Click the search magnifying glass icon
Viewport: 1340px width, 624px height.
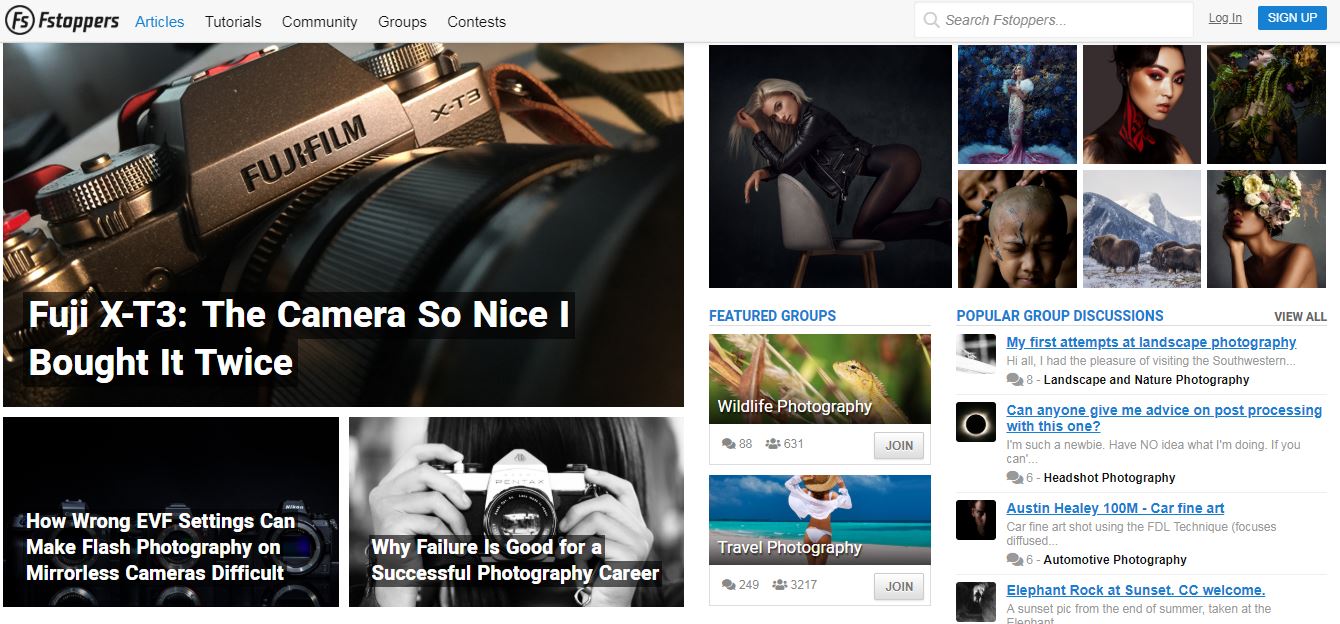coord(931,19)
